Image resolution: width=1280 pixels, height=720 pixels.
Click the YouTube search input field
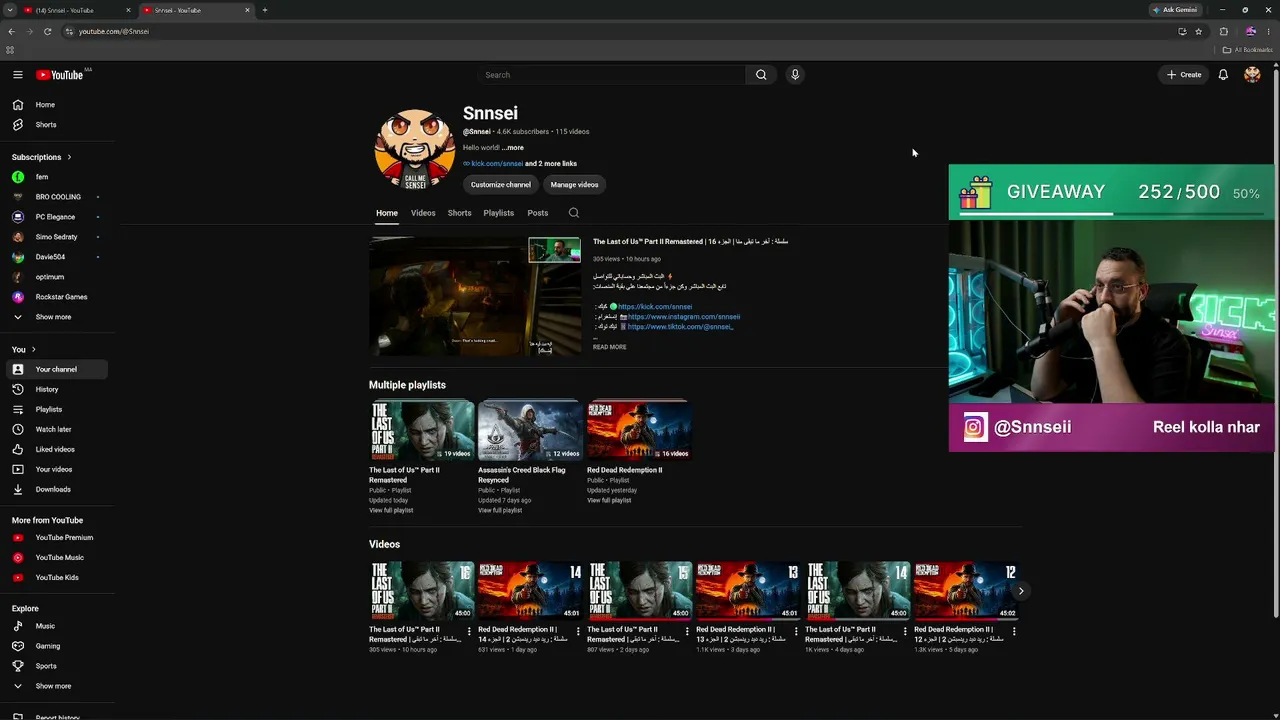pos(611,75)
